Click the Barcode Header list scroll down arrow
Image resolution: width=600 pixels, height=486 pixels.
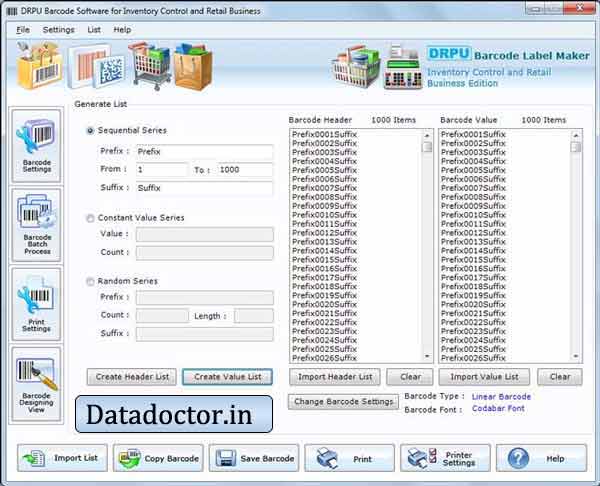(427, 357)
